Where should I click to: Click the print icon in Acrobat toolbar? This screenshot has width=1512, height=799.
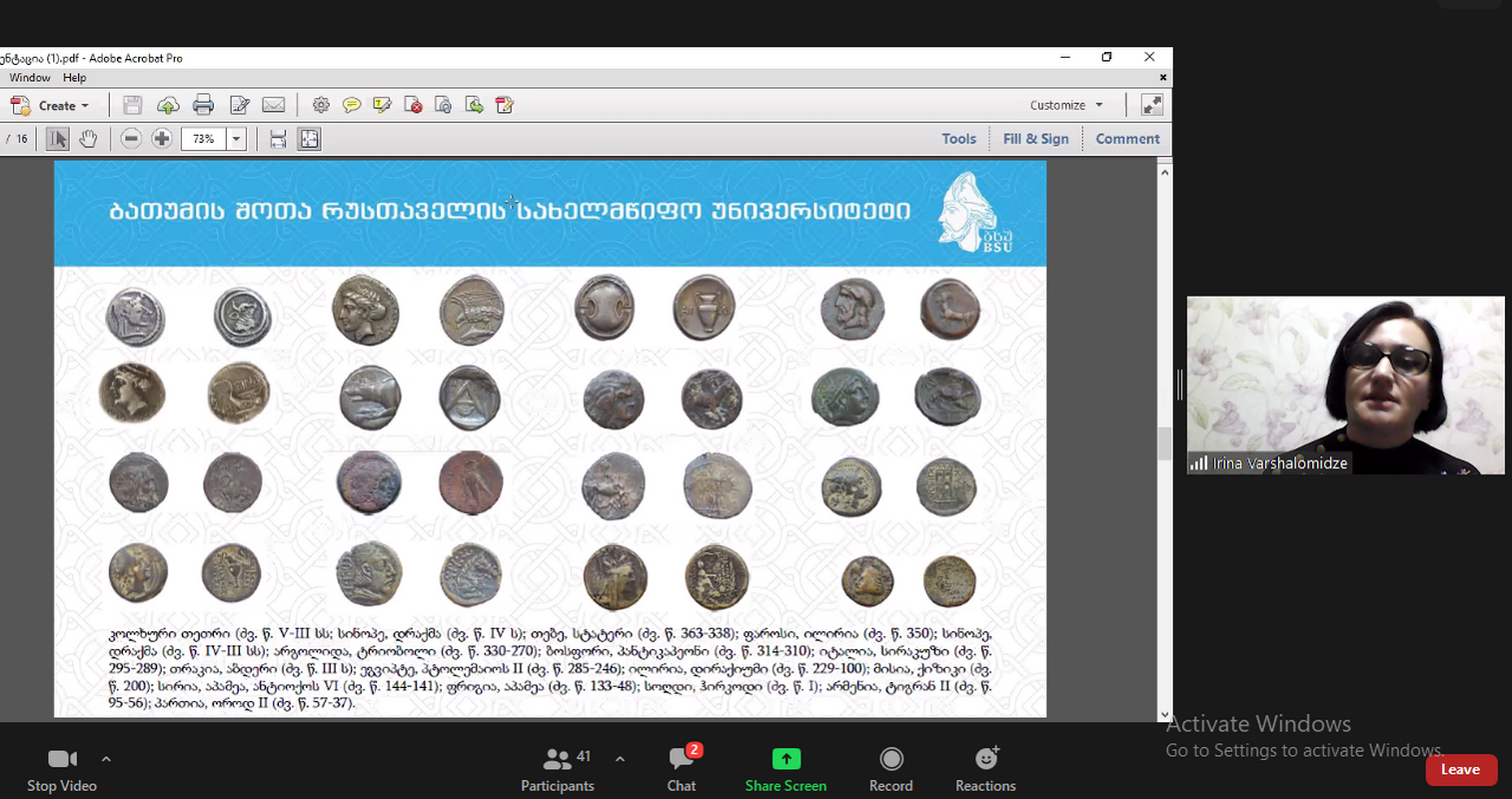point(203,105)
